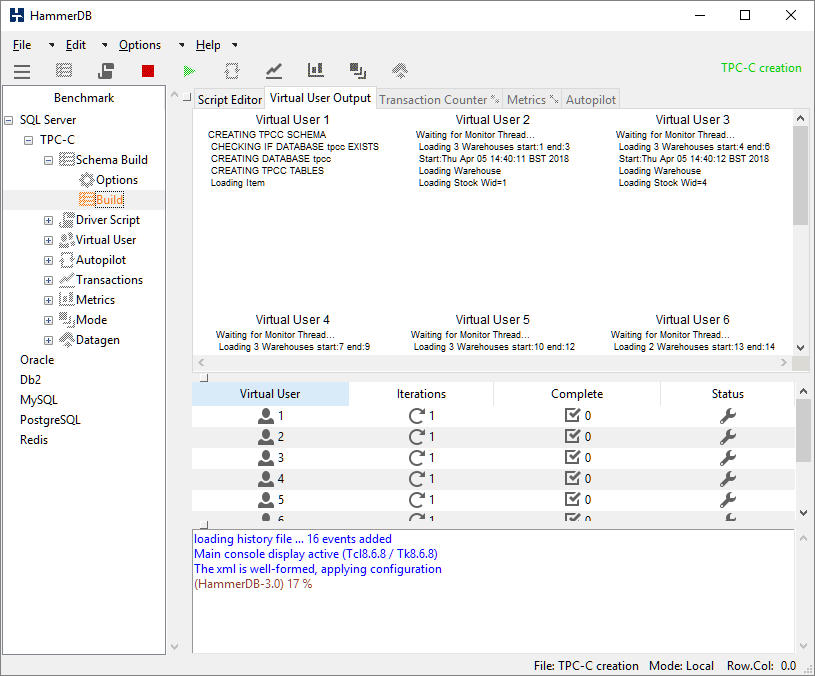This screenshot has height=676, width=815.
Task: Click the Mode toolbar icon
Action: coord(358,71)
